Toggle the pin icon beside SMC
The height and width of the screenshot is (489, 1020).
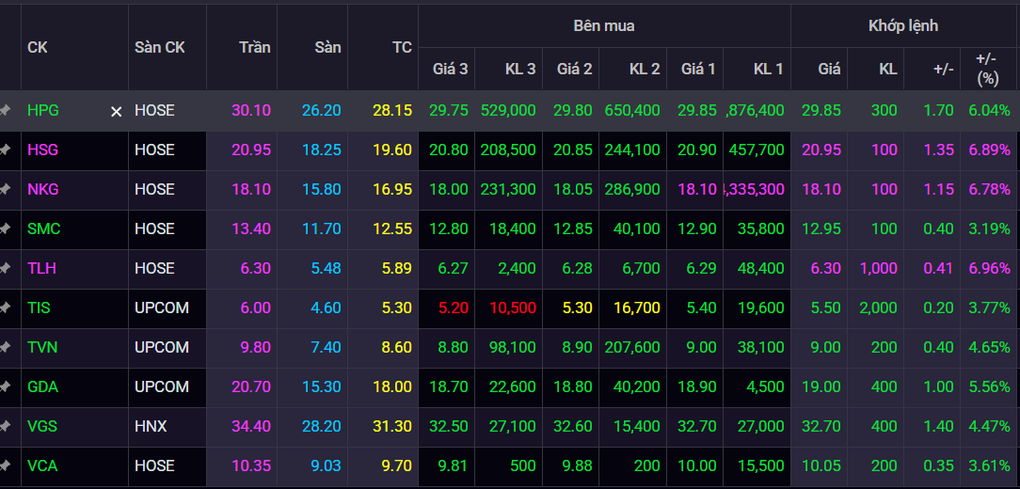pyautogui.click(x=5, y=229)
